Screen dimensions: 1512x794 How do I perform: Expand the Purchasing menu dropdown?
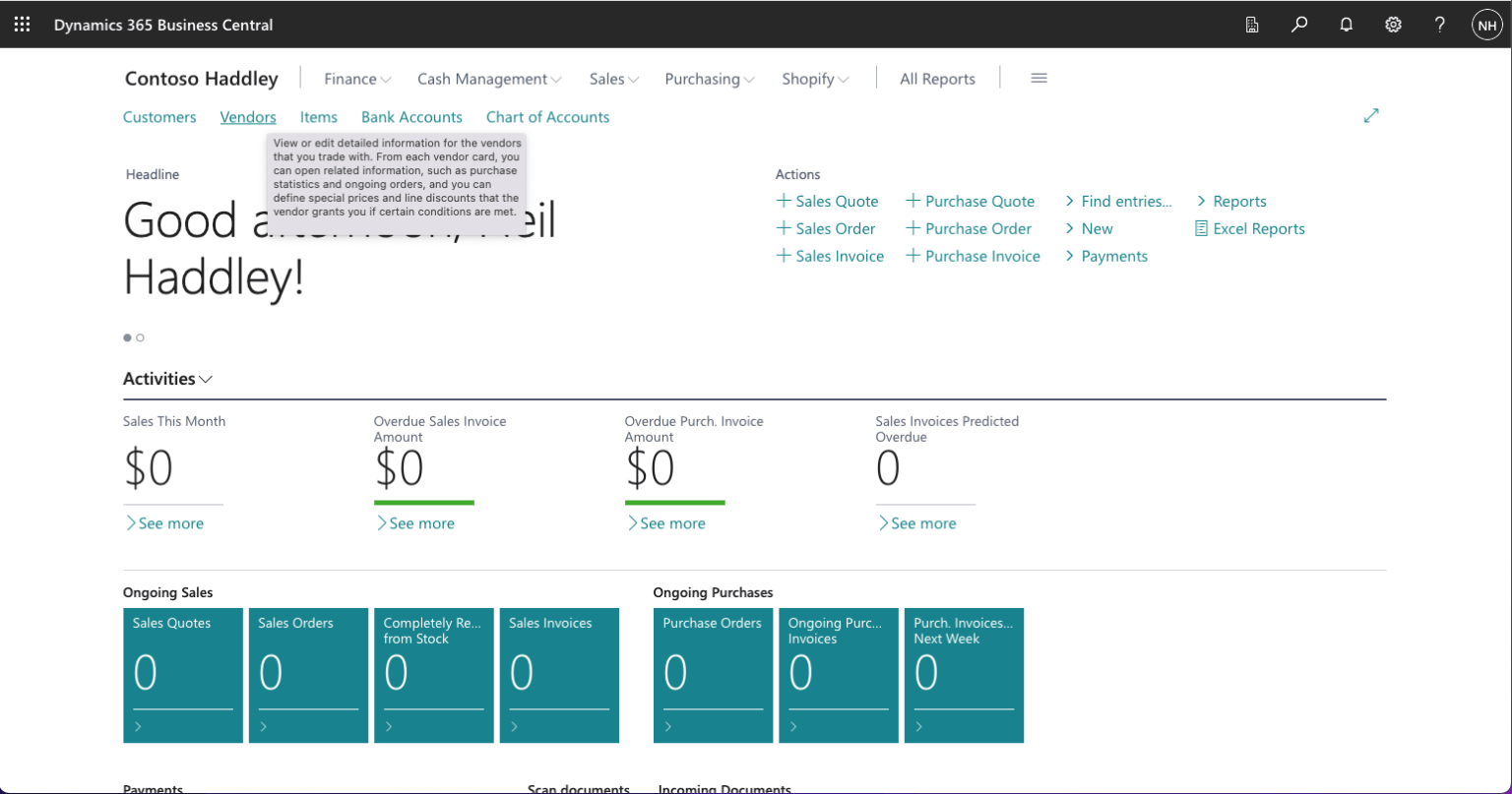709,79
